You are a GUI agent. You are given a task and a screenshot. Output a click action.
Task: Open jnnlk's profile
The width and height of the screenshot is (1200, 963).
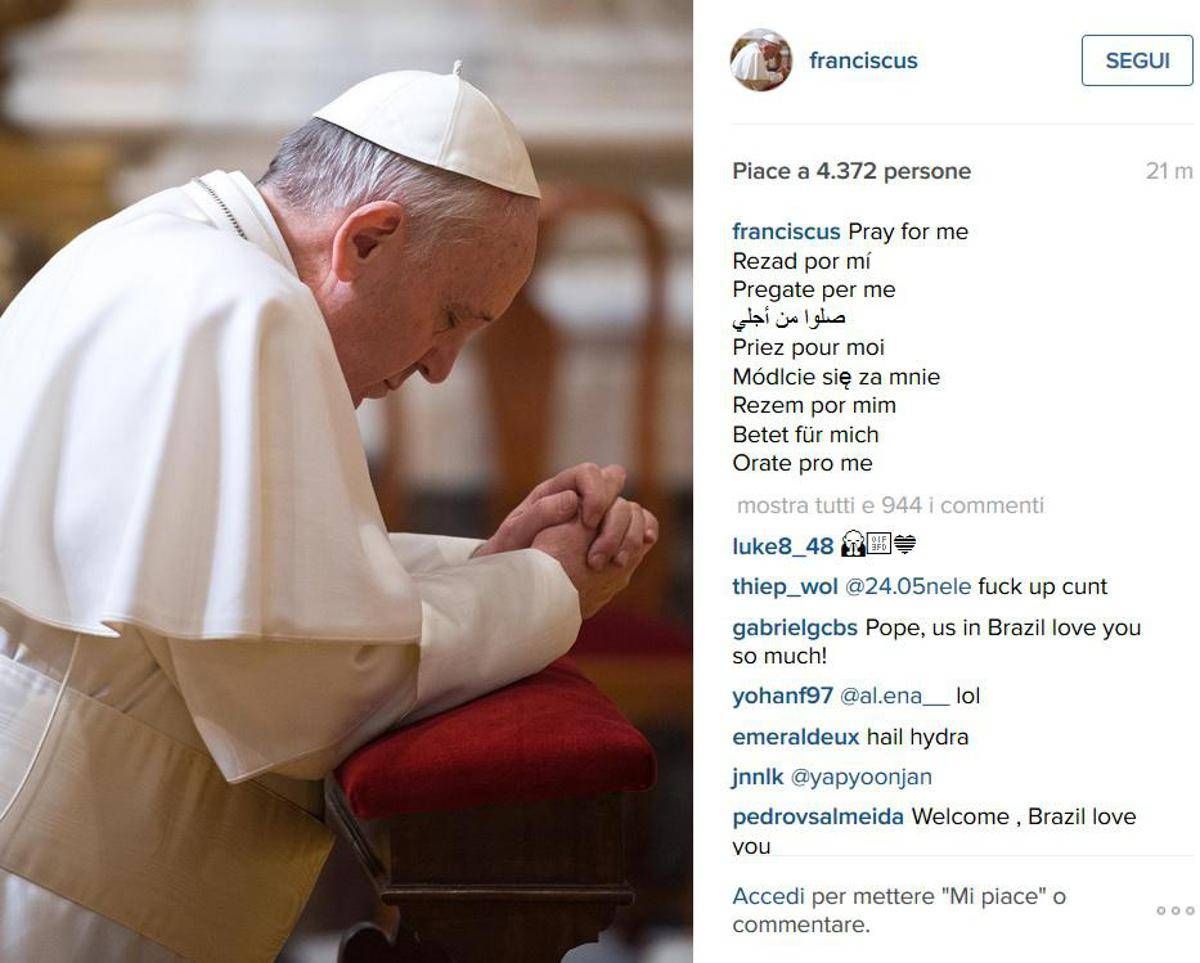758,776
